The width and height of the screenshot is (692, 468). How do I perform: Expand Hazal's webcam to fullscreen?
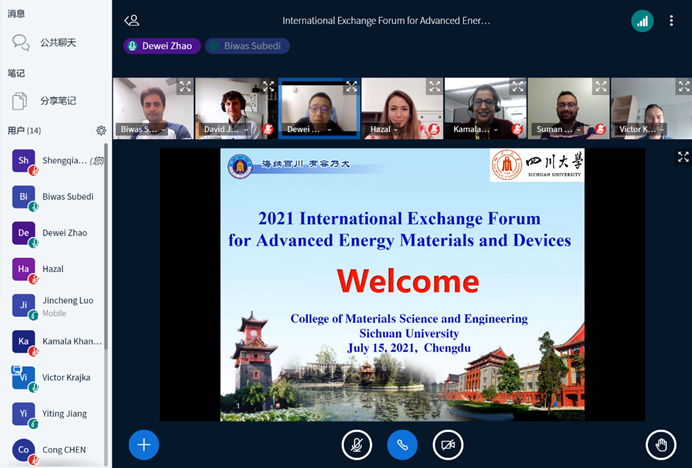433,87
